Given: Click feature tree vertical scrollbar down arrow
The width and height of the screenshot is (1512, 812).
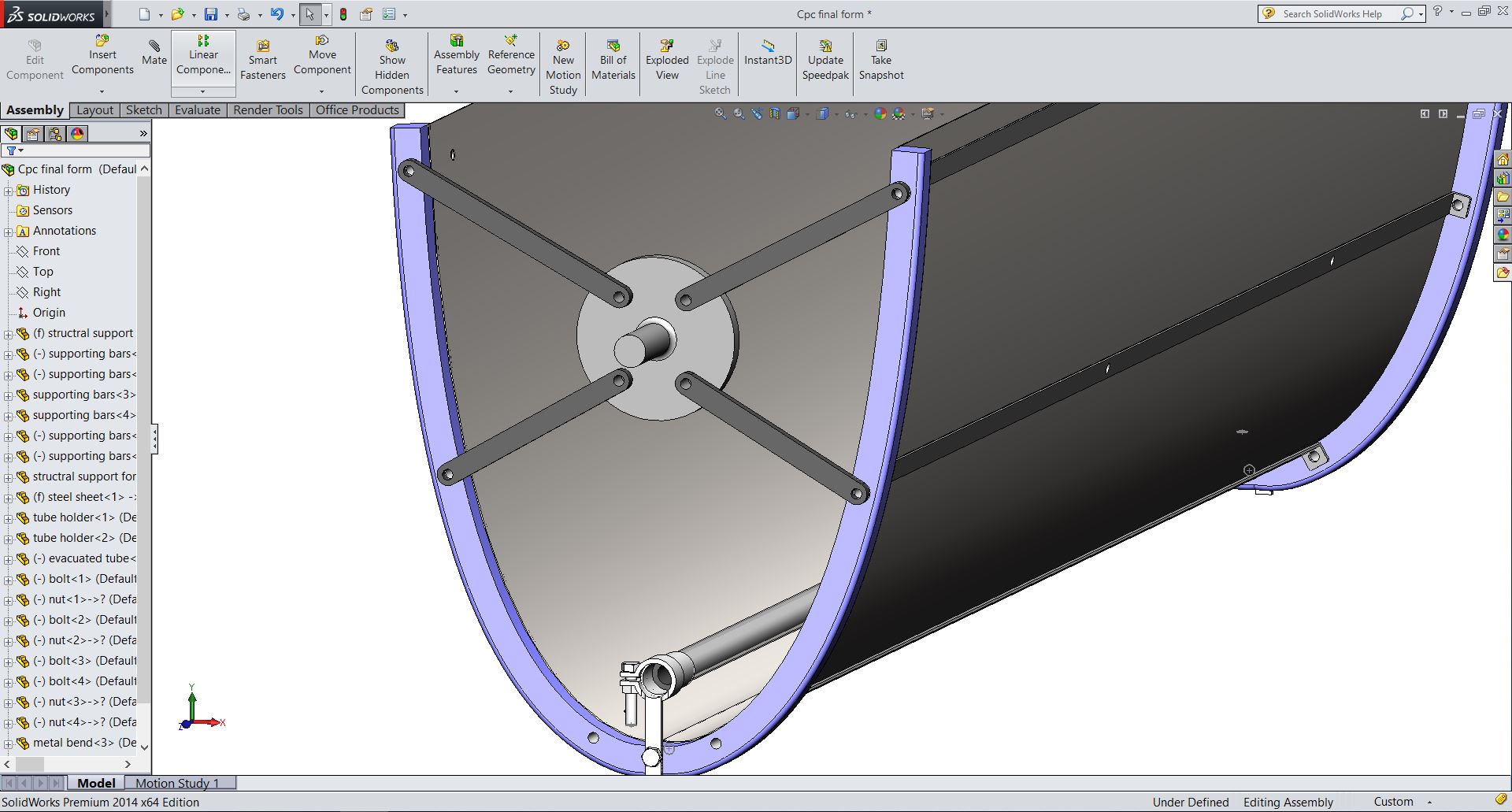Looking at the screenshot, I should pos(144,746).
